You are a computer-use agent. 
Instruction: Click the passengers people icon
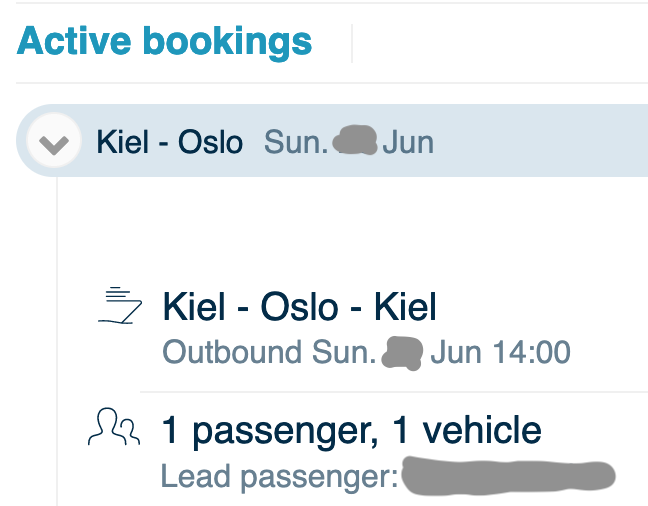click(114, 427)
